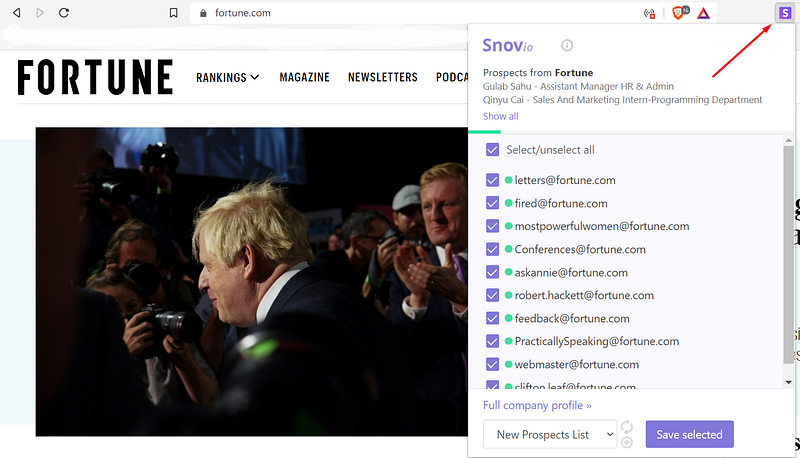Open Full company profile link
This screenshot has width=800, height=458.
click(537, 405)
